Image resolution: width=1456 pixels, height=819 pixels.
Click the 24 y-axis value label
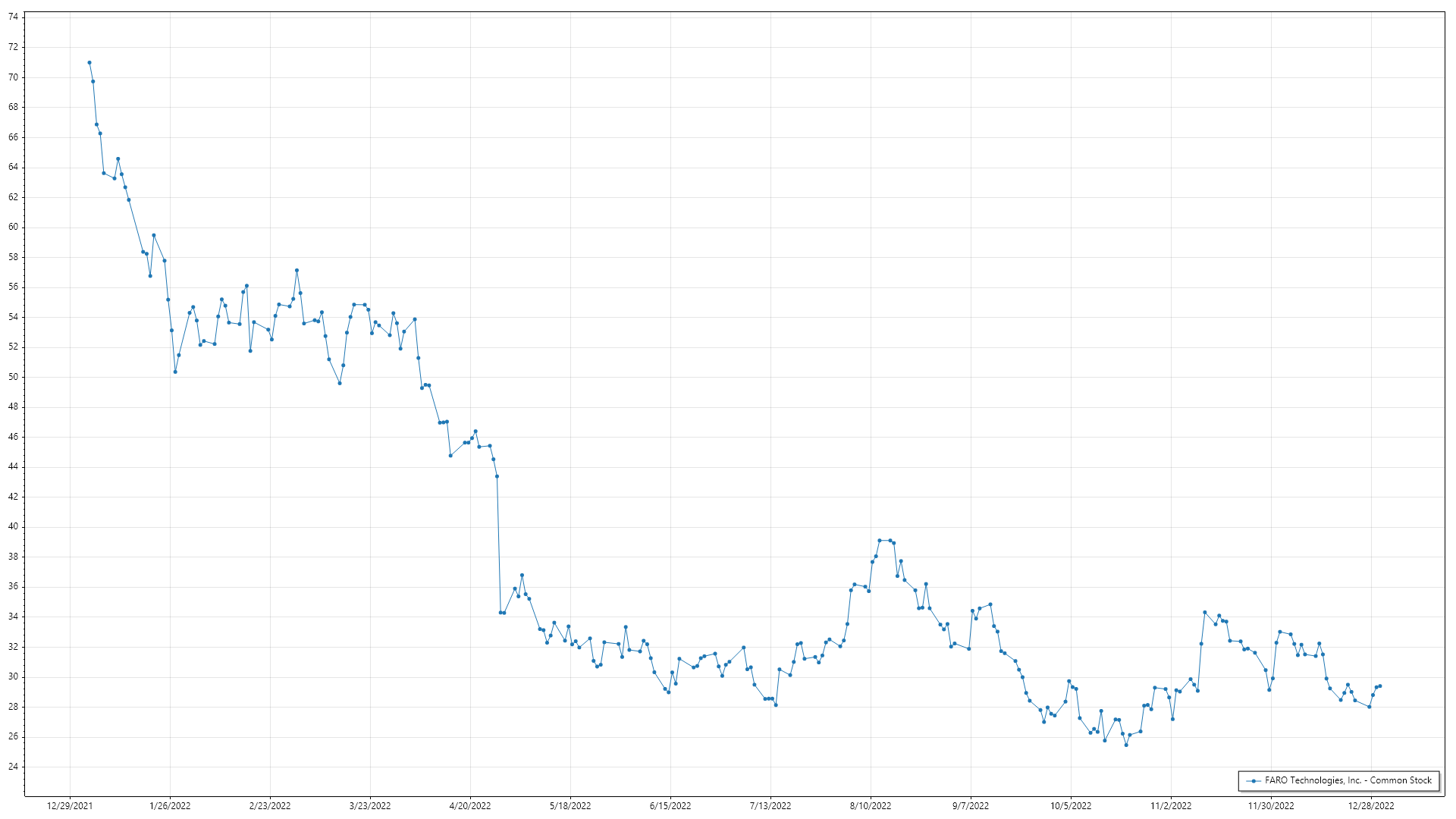click(13, 767)
